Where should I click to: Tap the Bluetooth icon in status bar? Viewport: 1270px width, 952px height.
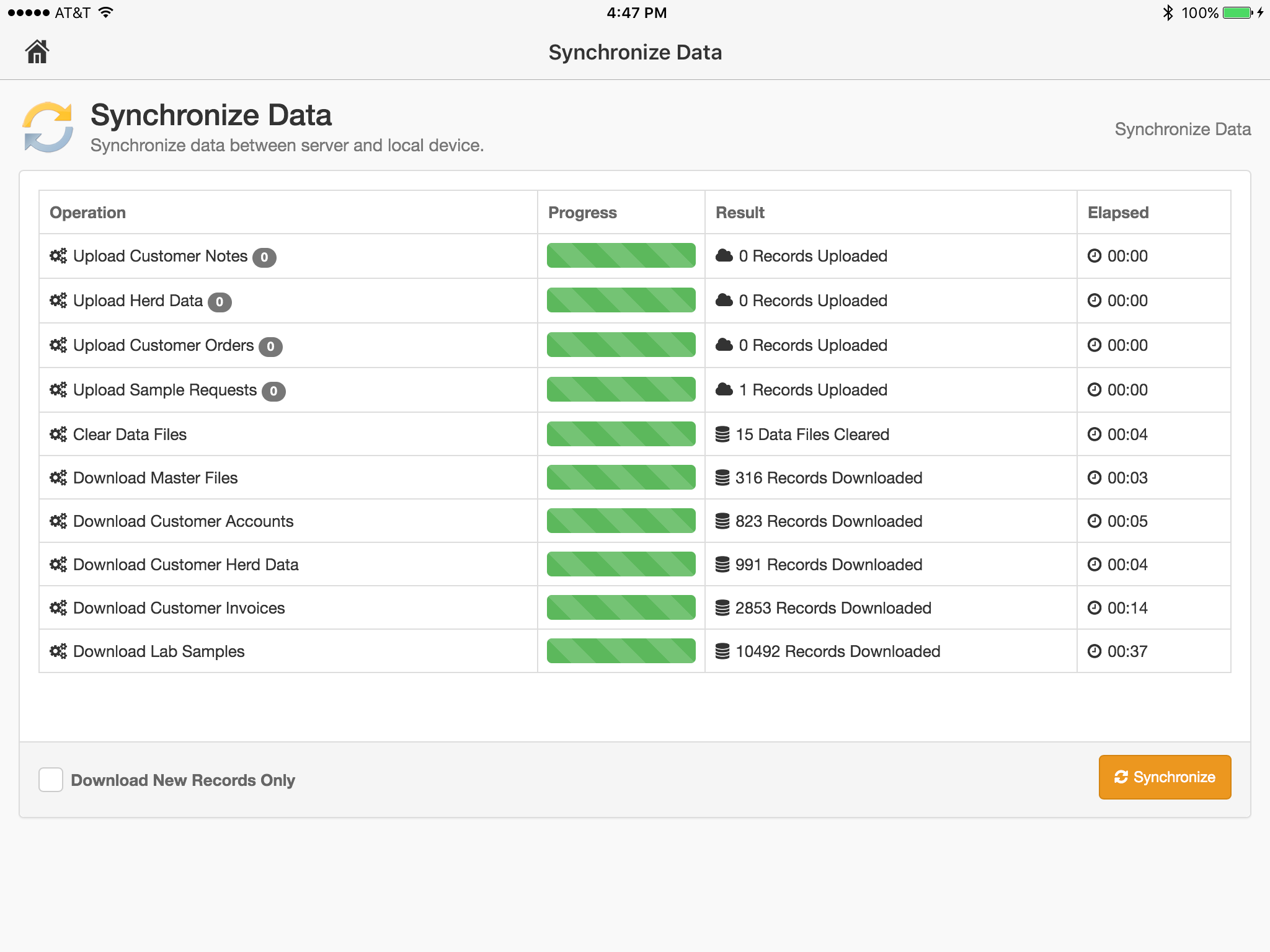pos(1168,12)
